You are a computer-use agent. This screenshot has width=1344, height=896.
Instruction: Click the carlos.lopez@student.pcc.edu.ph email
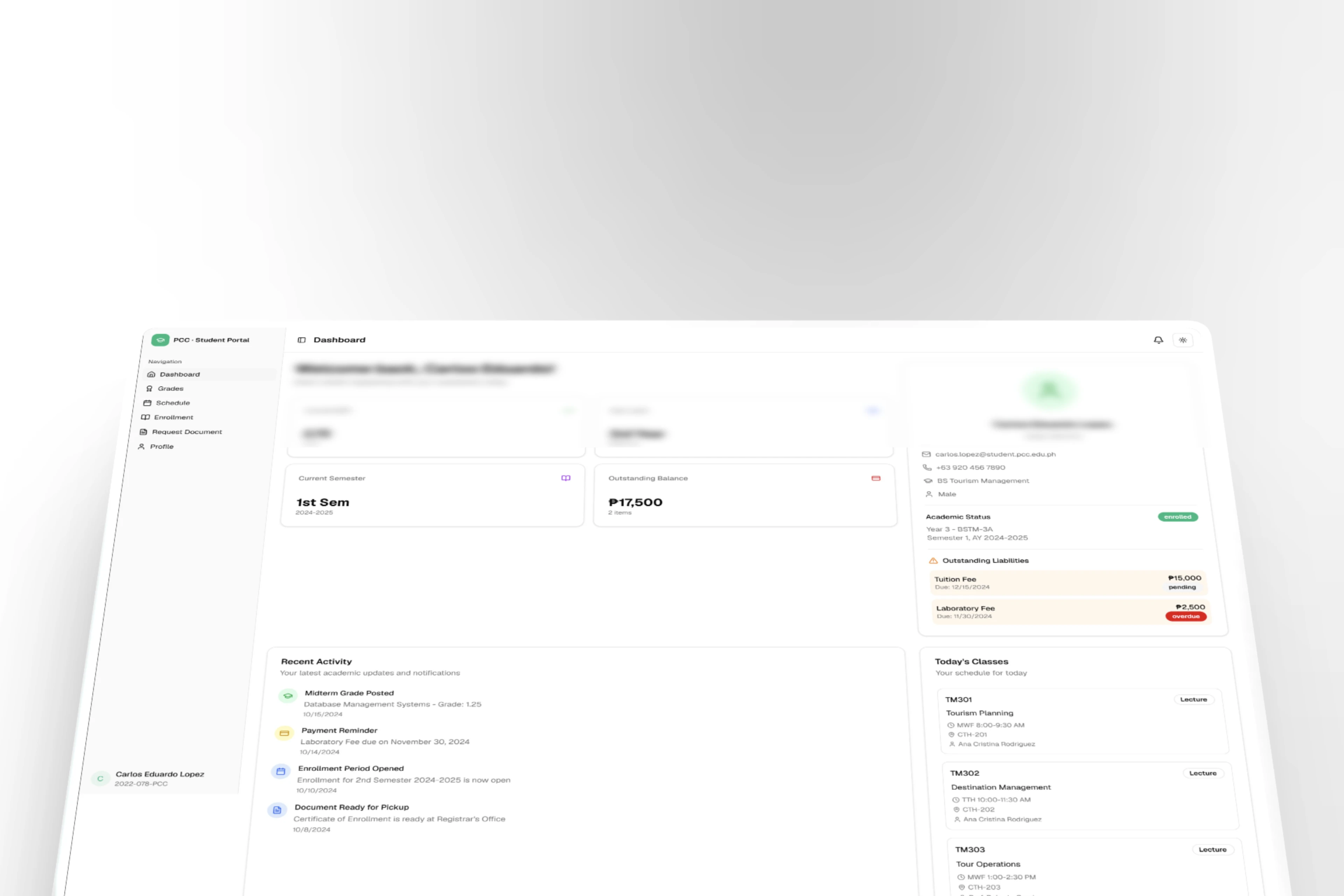point(995,454)
